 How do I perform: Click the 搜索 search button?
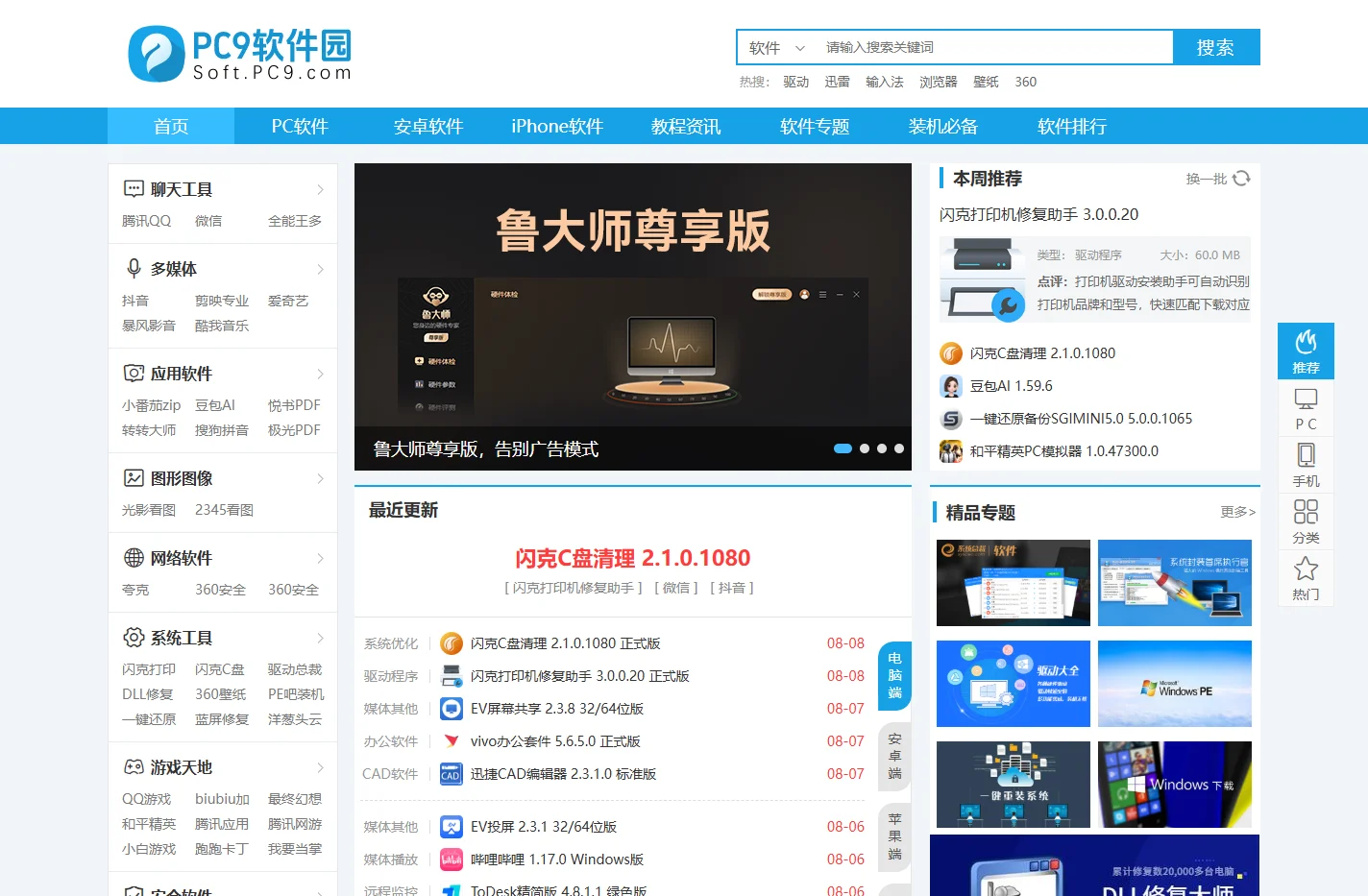pyautogui.click(x=1216, y=47)
